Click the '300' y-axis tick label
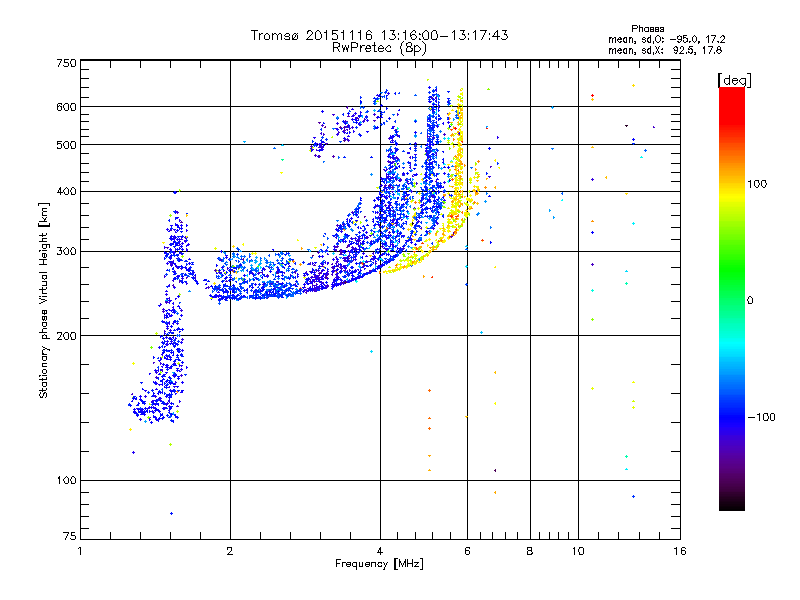Screen dimensions: 800x600 coord(66,252)
